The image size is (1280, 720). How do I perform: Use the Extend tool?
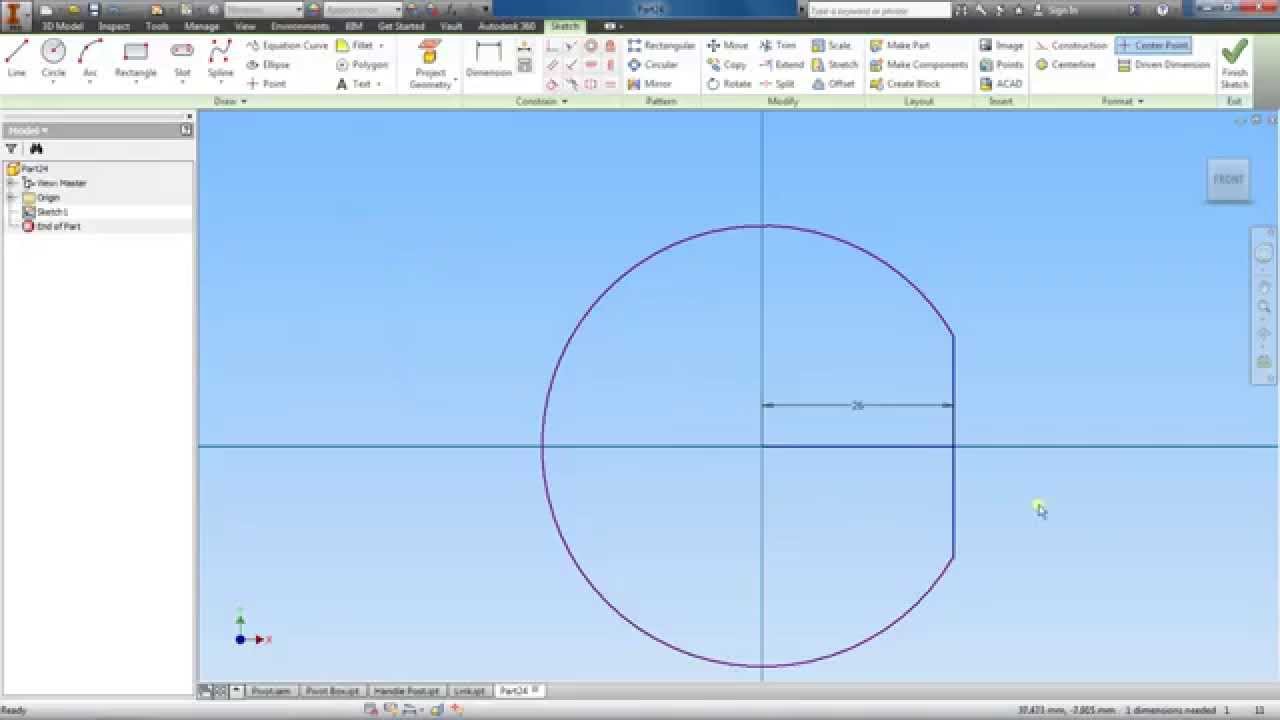(x=781, y=64)
